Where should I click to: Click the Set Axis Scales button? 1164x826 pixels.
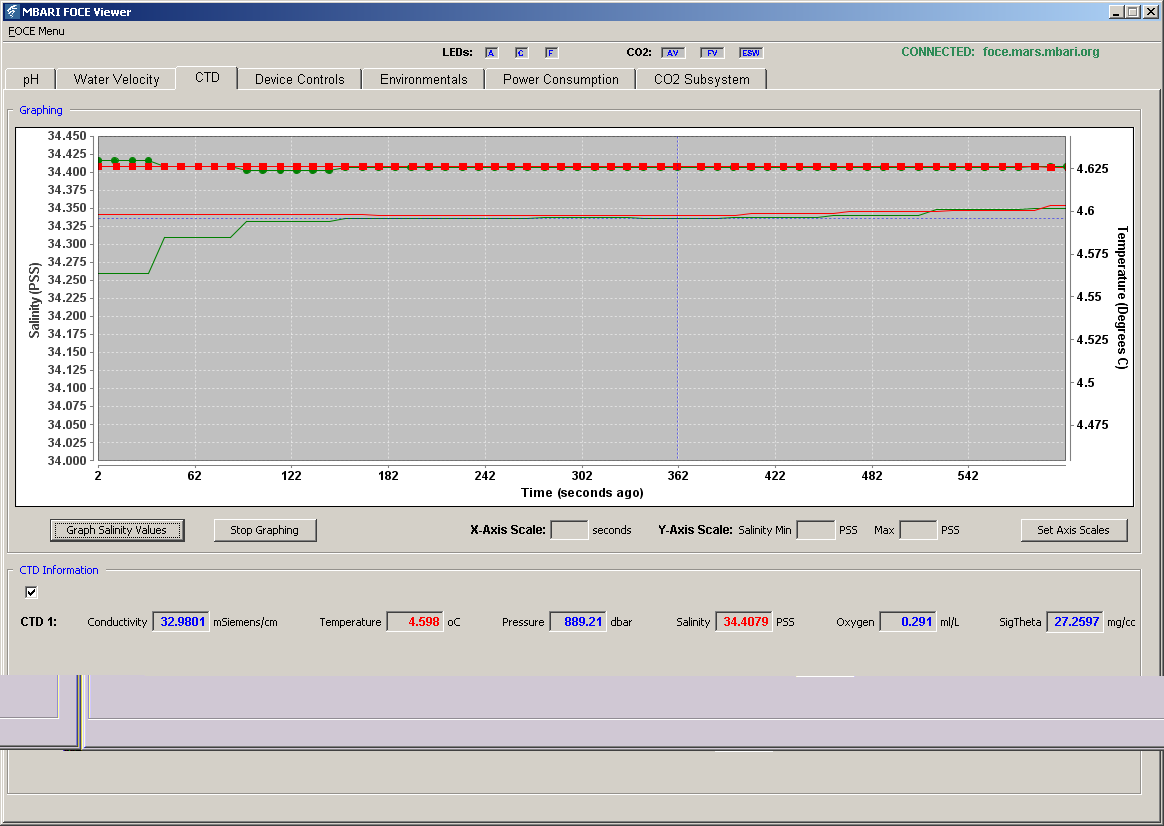click(x=1073, y=530)
